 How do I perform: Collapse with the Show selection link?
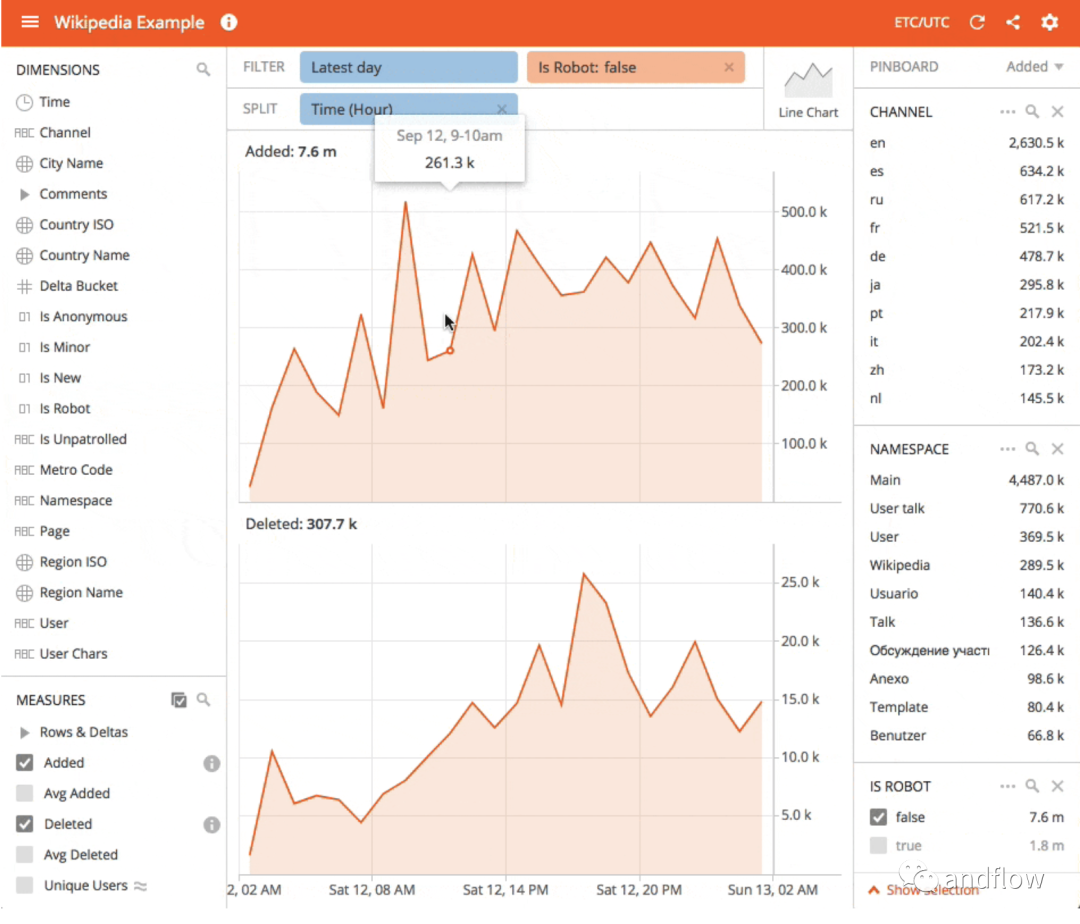click(x=926, y=890)
